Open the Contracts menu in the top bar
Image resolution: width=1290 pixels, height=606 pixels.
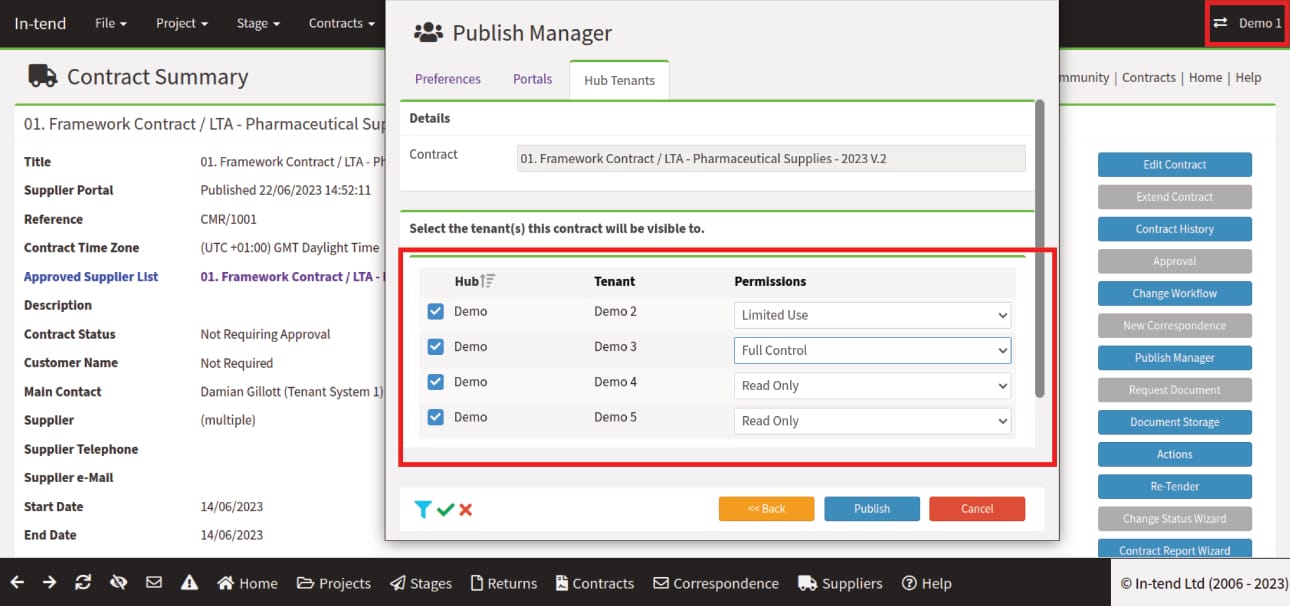[x=341, y=22]
